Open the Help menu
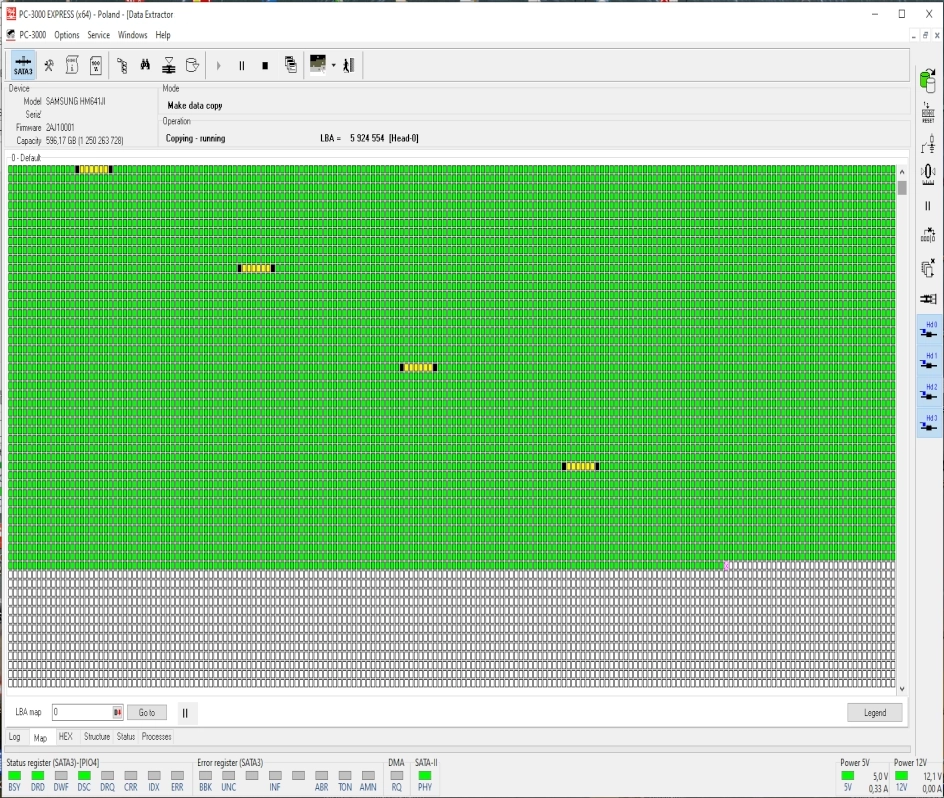Image resolution: width=944 pixels, height=798 pixels. (163, 35)
